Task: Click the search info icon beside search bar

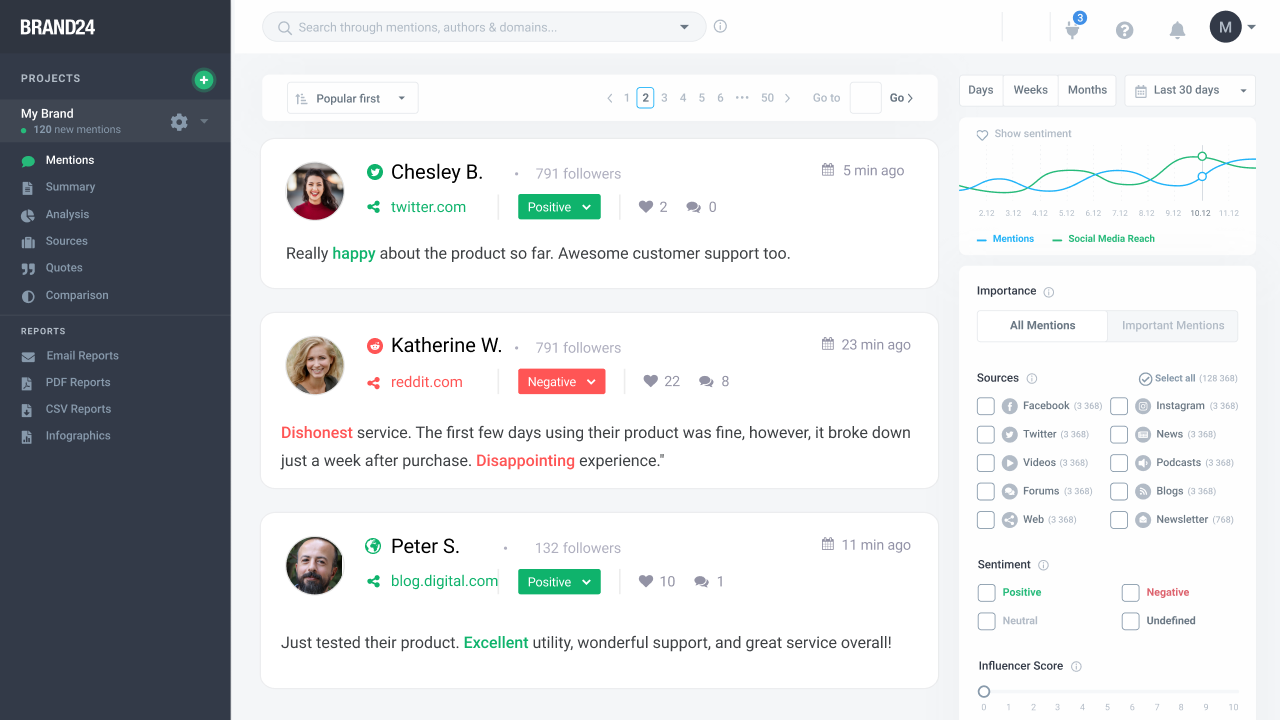Action: tap(720, 27)
